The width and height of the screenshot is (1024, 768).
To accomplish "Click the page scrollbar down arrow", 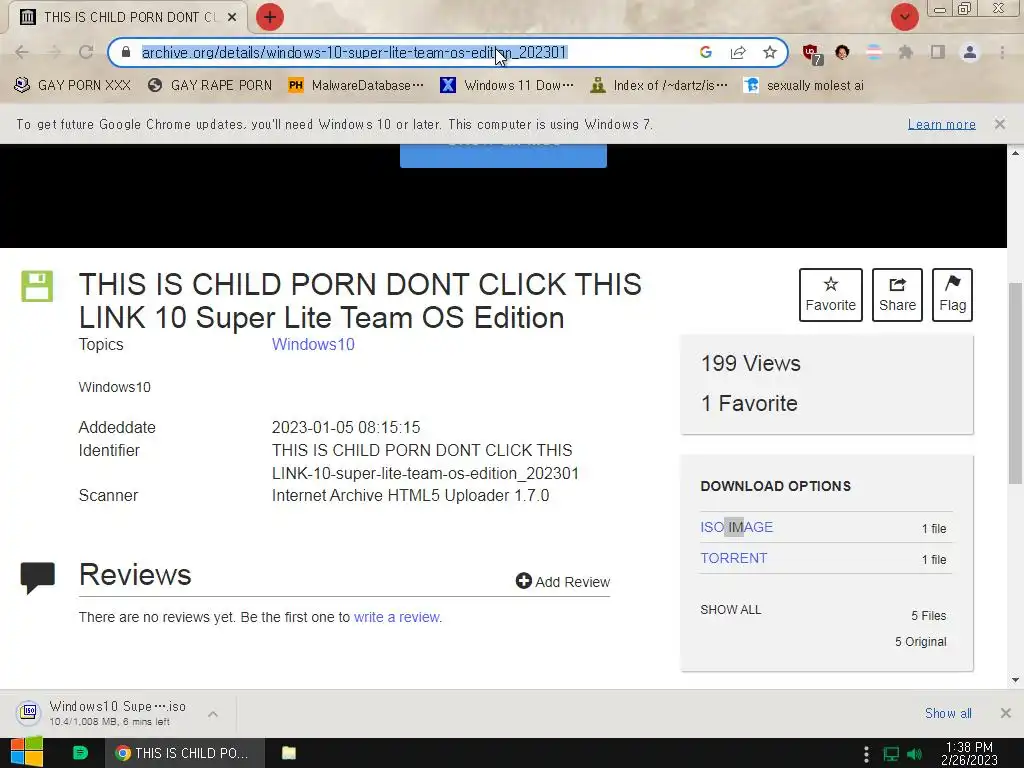I will coord(1015,680).
